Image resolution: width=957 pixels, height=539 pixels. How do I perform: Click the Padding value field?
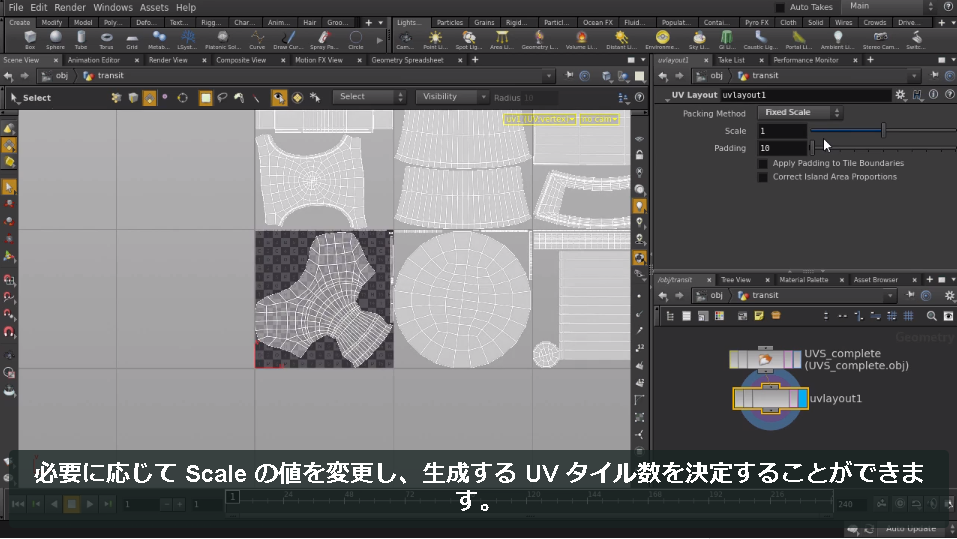pyautogui.click(x=782, y=148)
